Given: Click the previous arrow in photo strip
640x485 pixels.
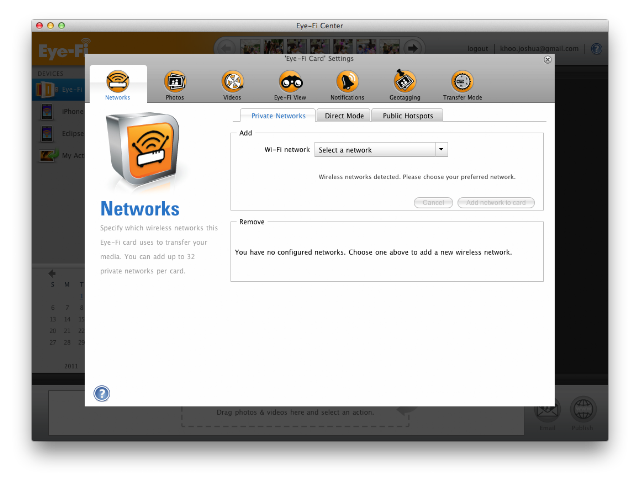Looking at the screenshot, I should coord(227,48).
